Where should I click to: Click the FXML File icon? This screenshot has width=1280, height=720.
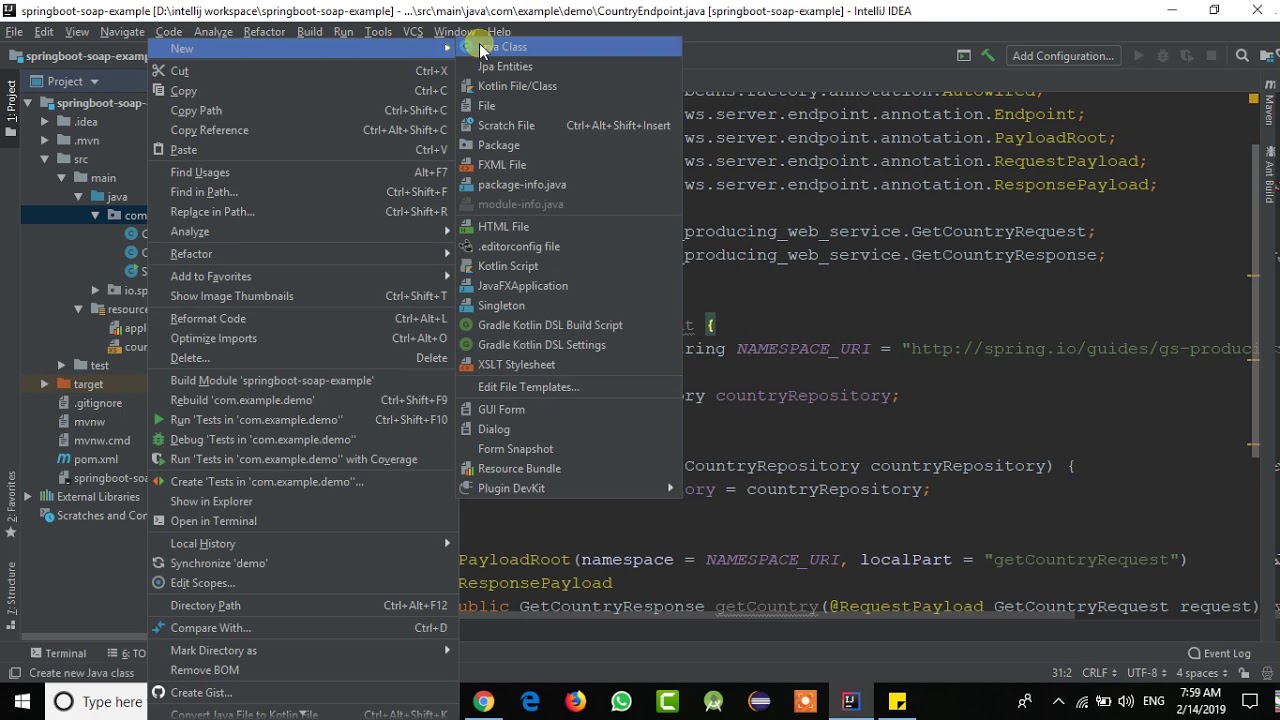(x=466, y=165)
